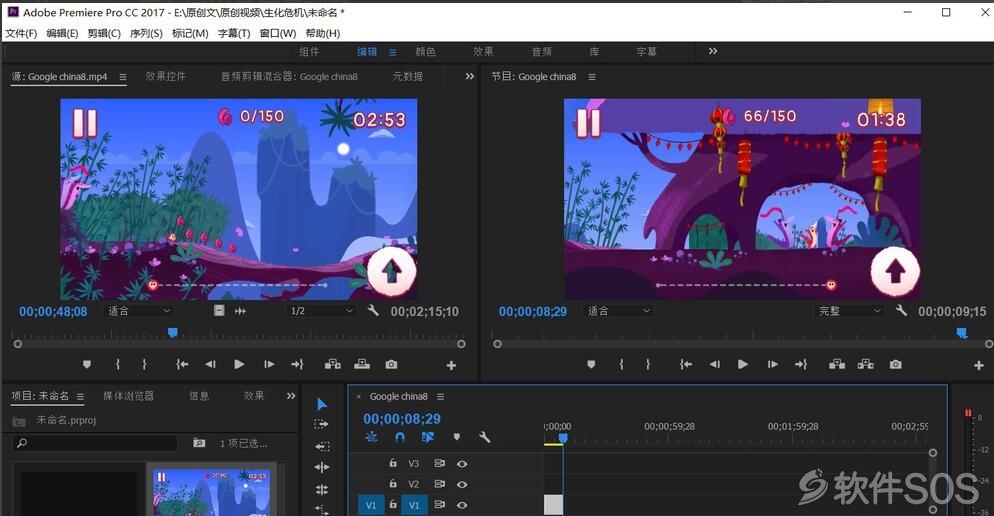Select the Selection arrow tool

pyautogui.click(x=322, y=404)
